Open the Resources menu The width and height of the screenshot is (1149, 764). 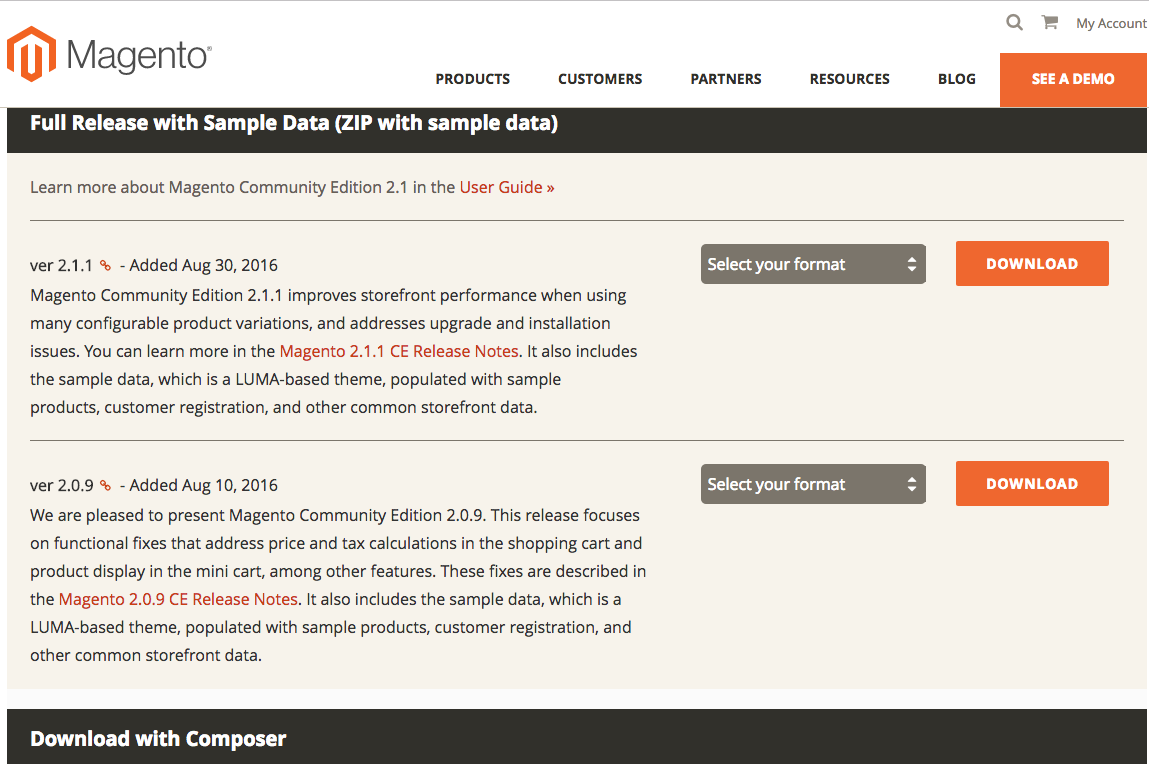[x=850, y=79]
